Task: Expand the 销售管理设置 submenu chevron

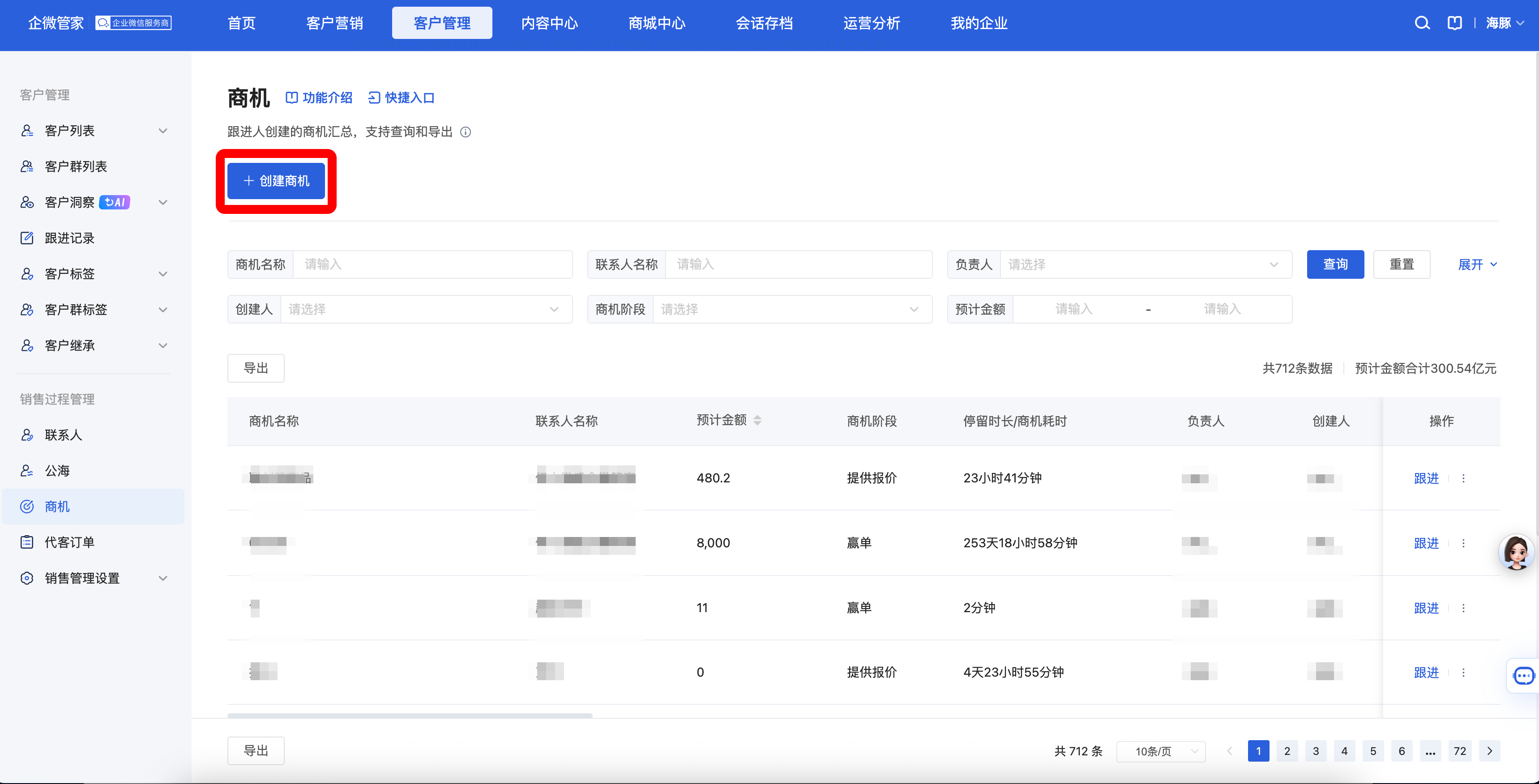Action: (162, 579)
